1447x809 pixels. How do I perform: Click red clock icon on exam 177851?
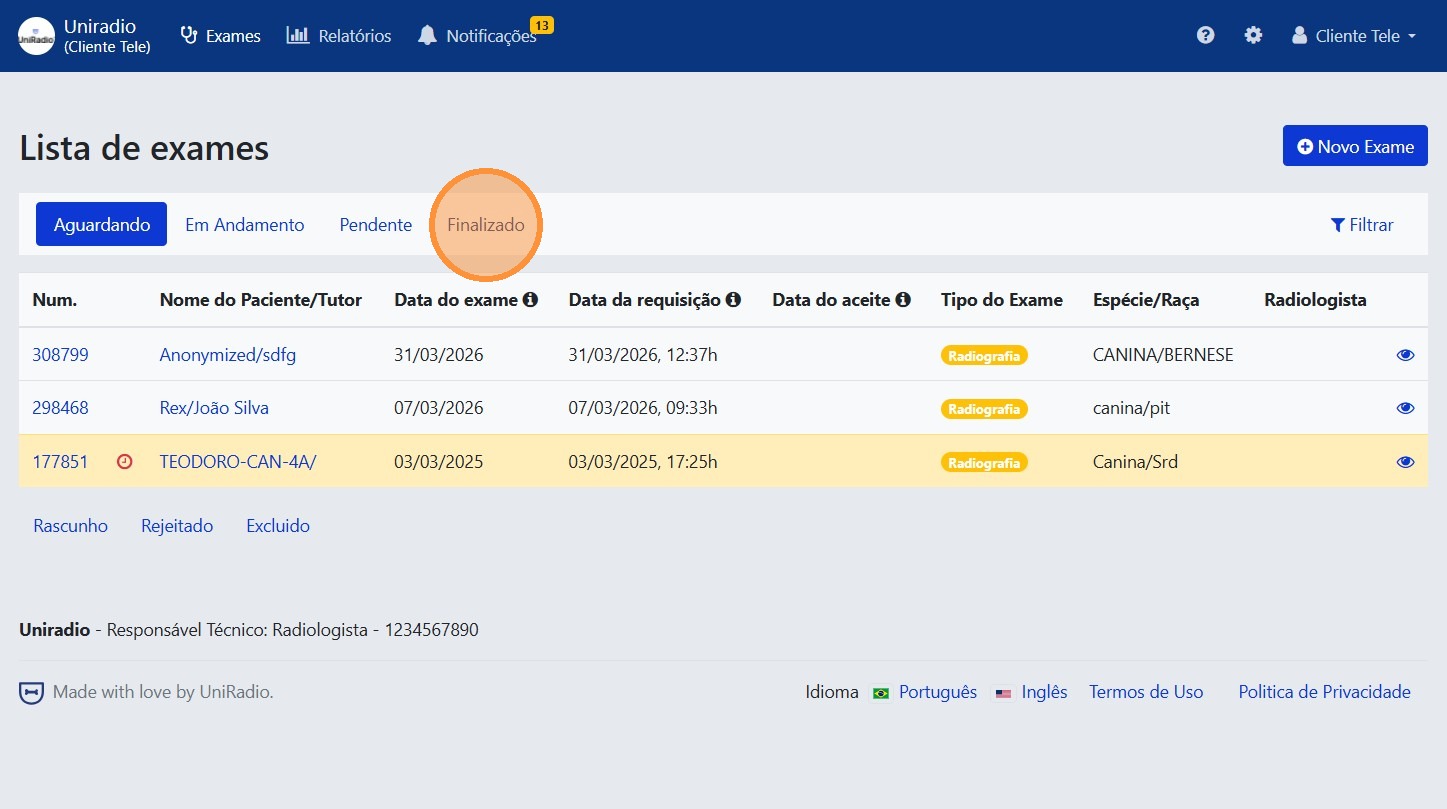125,462
